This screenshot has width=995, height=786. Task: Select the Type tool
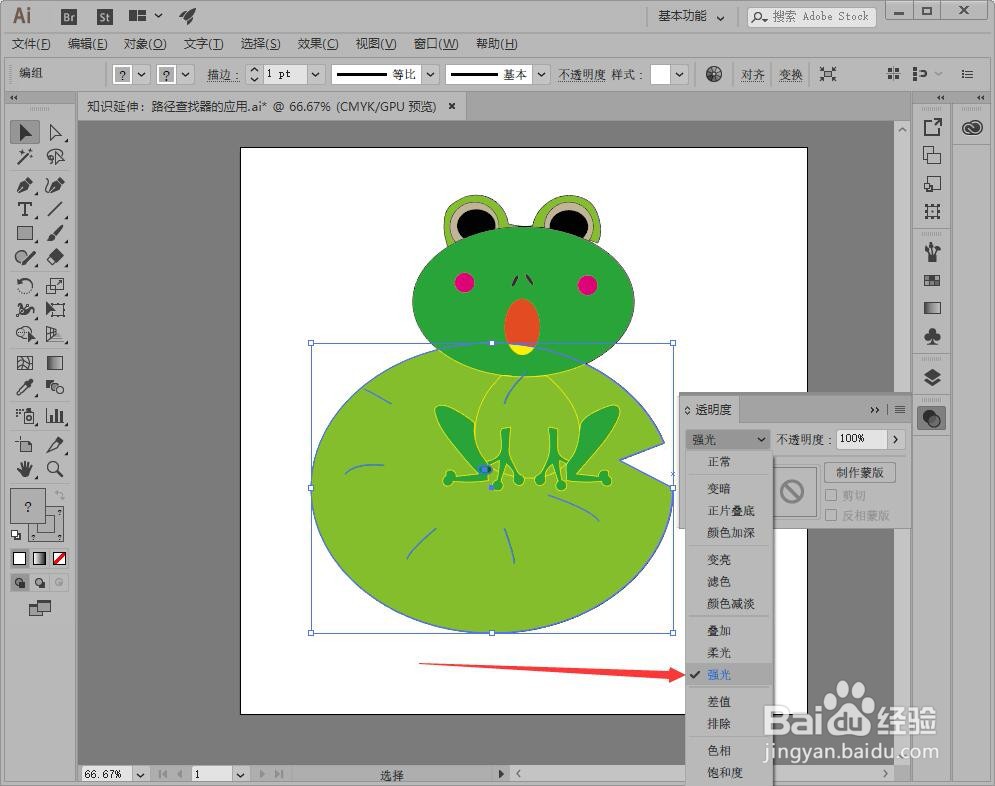tap(25, 208)
